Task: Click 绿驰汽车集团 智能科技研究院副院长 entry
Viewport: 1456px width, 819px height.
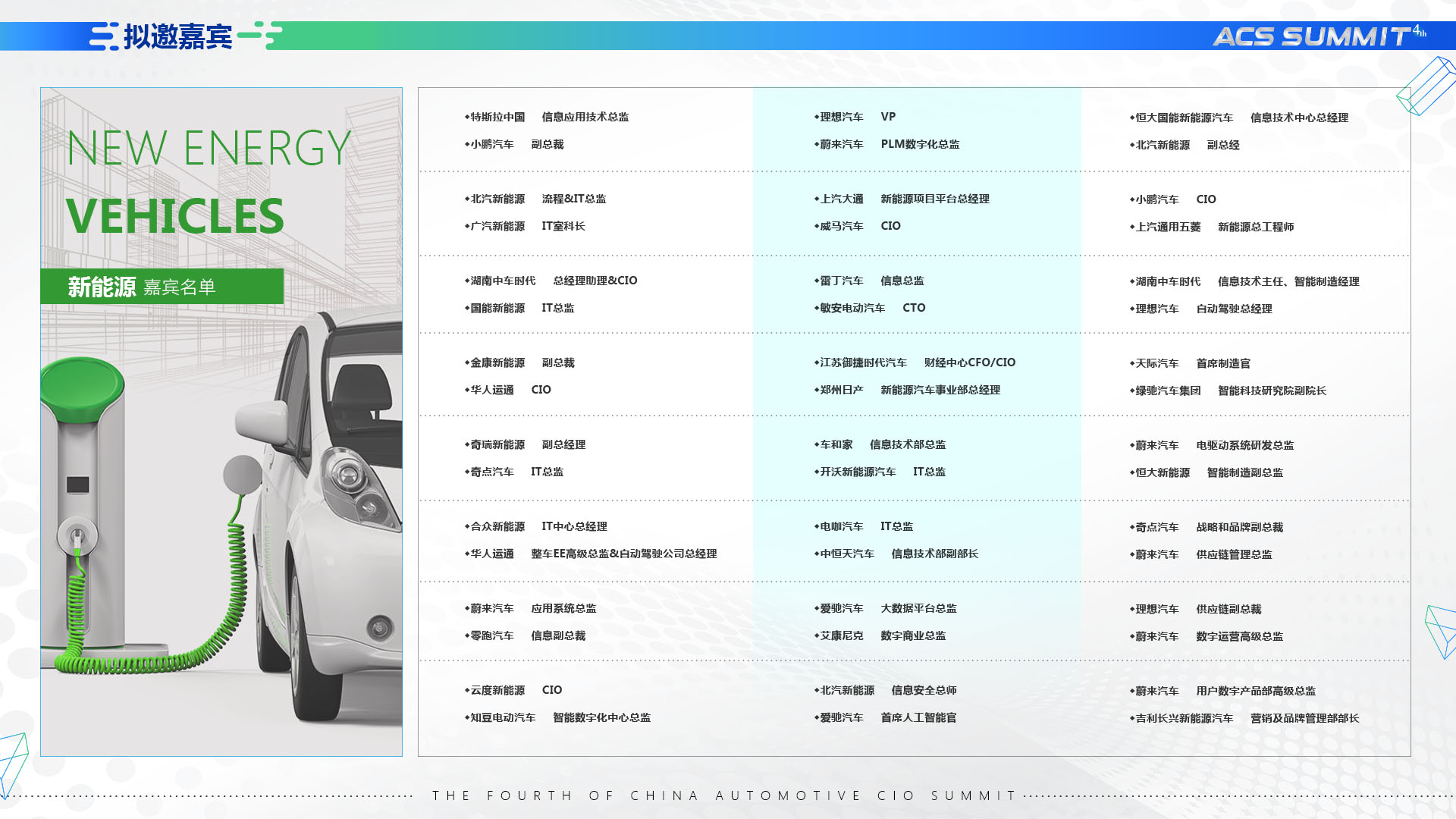Action: [x=1228, y=391]
